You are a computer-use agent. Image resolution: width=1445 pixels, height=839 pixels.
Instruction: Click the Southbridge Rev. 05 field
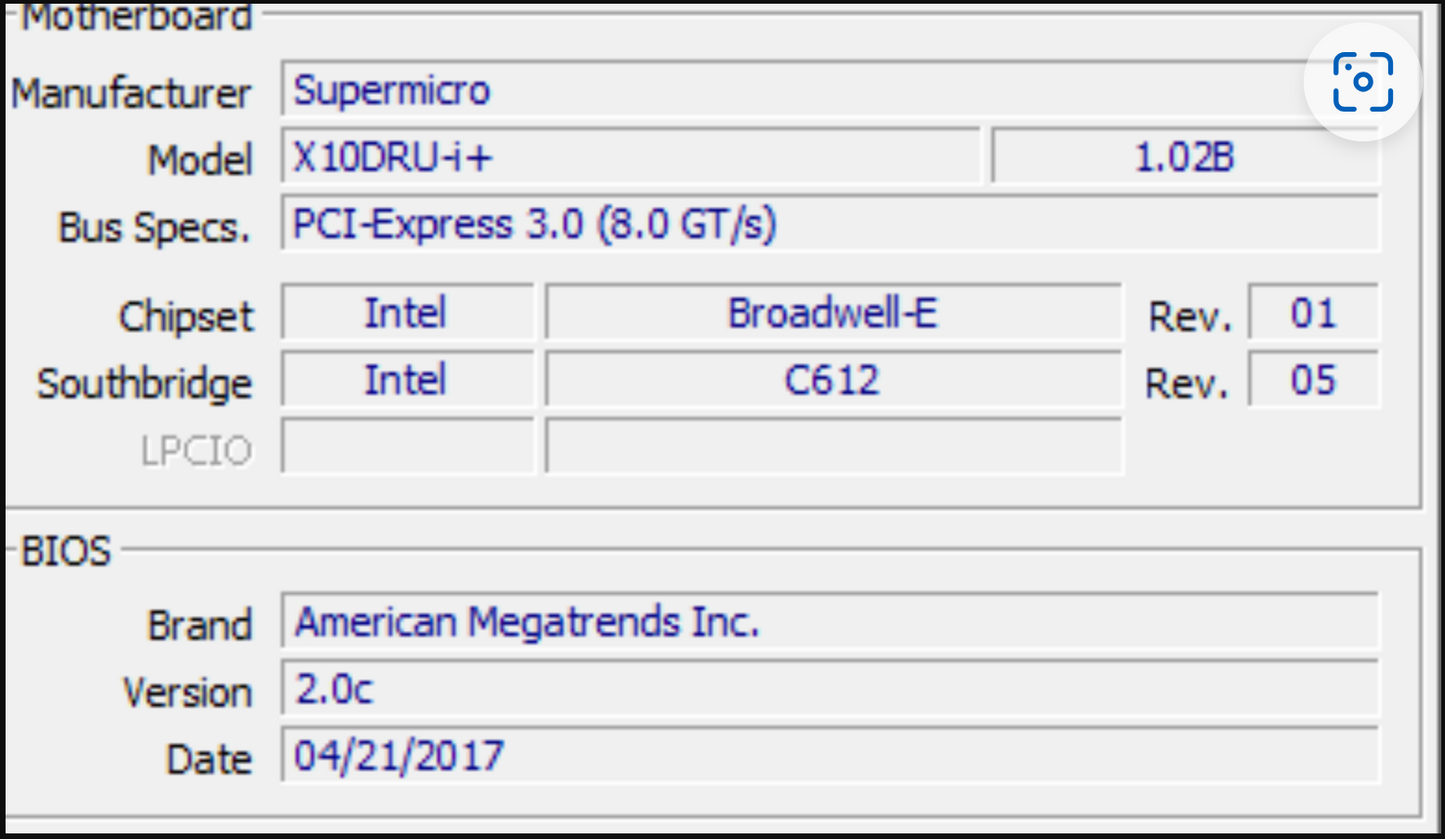1313,381
